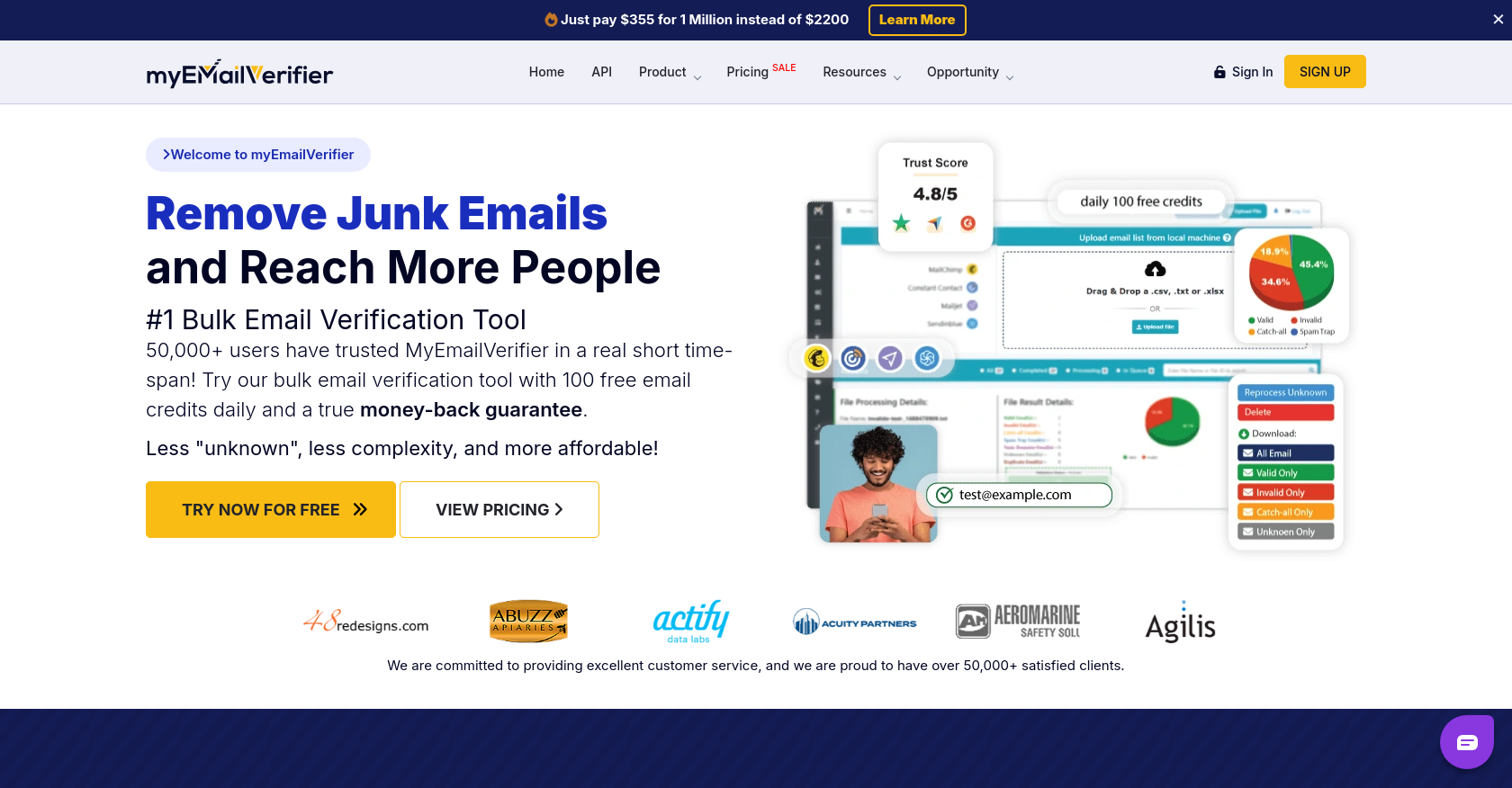This screenshot has height=788, width=1512.
Task: Click the red G2 icon in Trust Score
Action: point(968,223)
